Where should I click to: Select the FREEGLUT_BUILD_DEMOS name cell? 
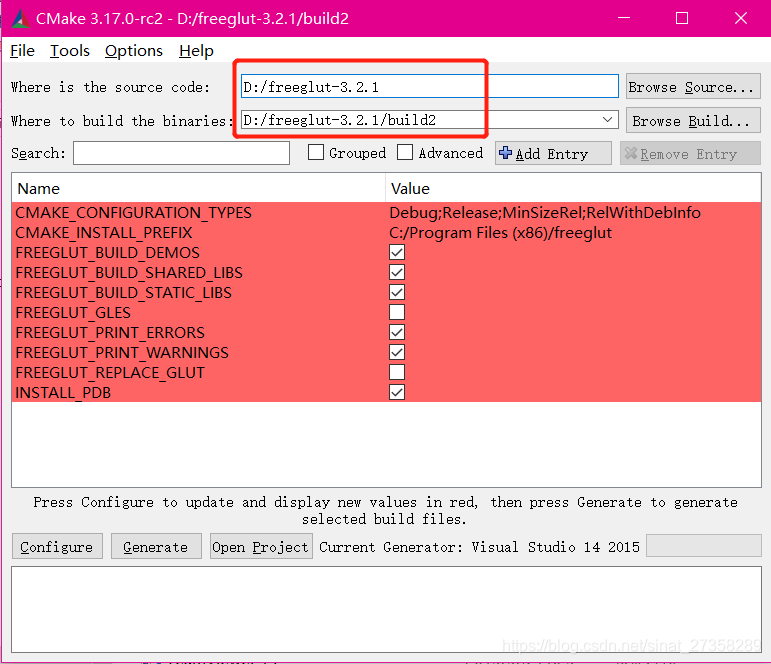(107, 252)
